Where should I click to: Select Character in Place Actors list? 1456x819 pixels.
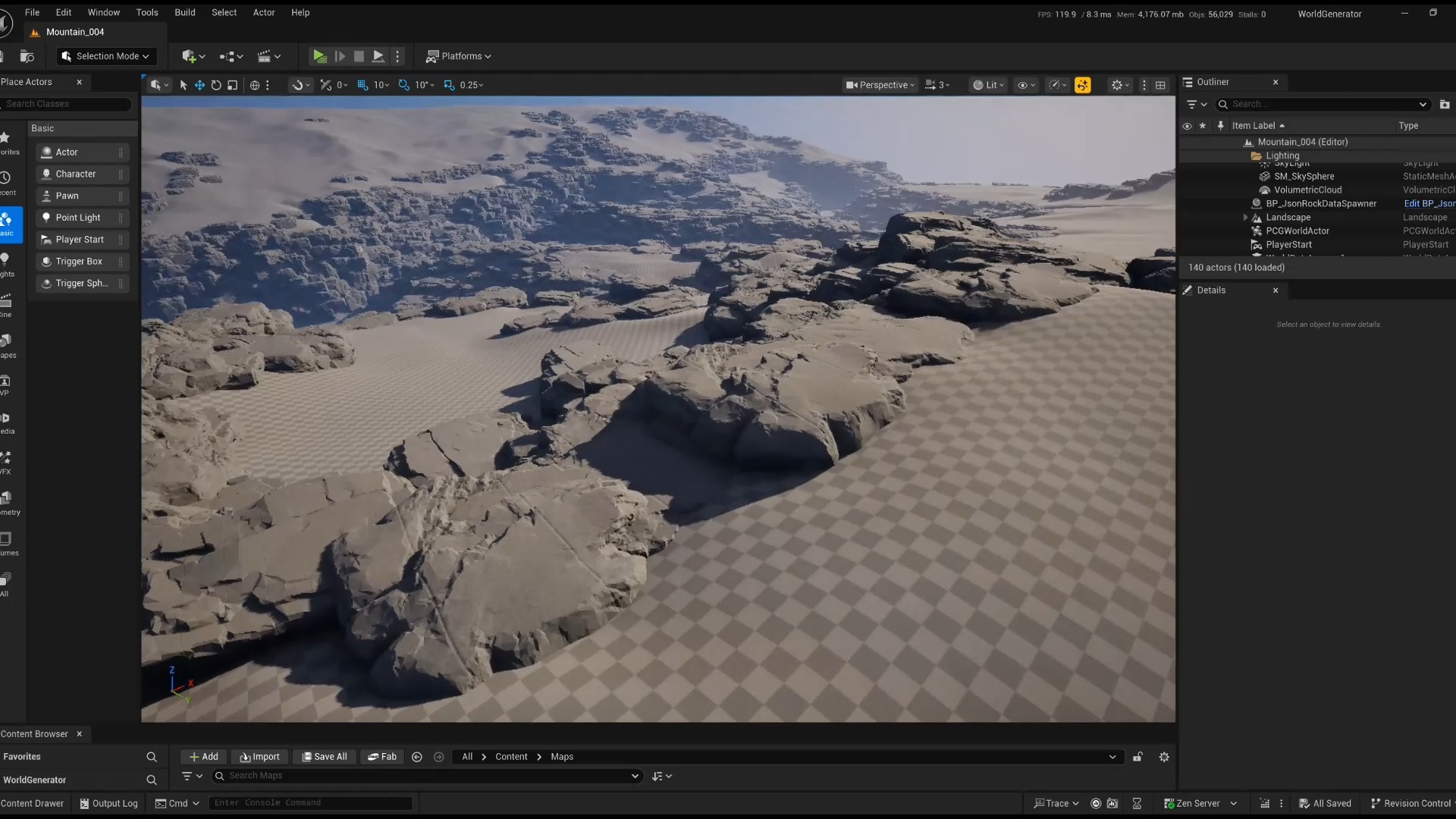click(x=82, y=174)
